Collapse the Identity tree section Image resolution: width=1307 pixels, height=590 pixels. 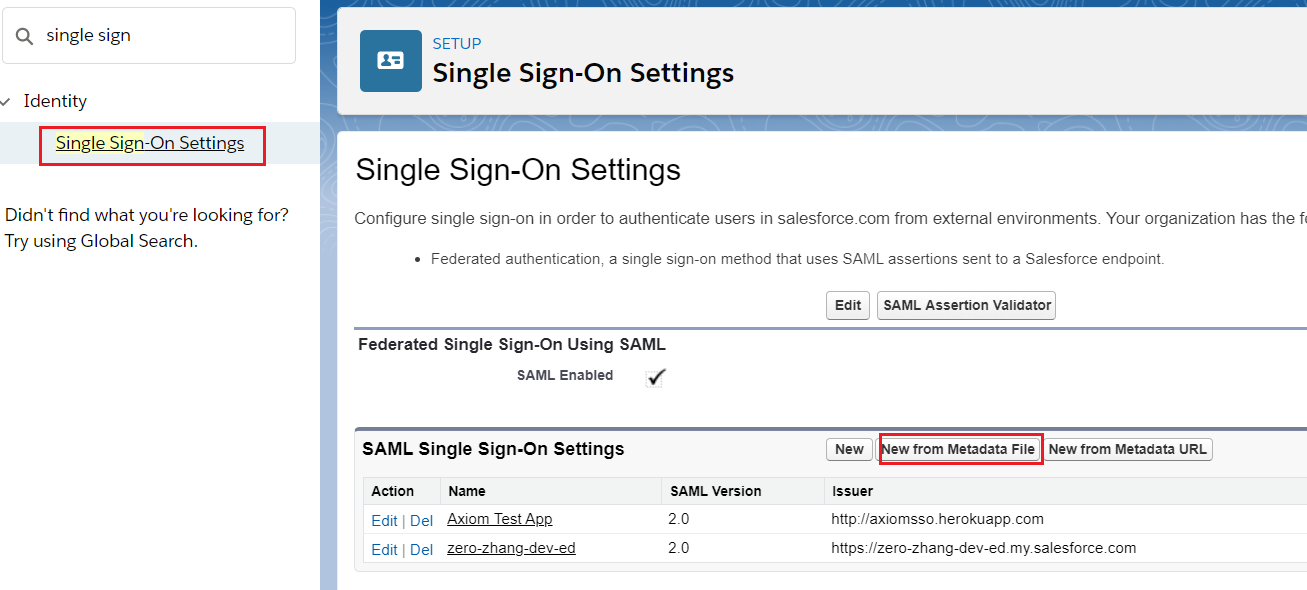[x=6, y=102]
